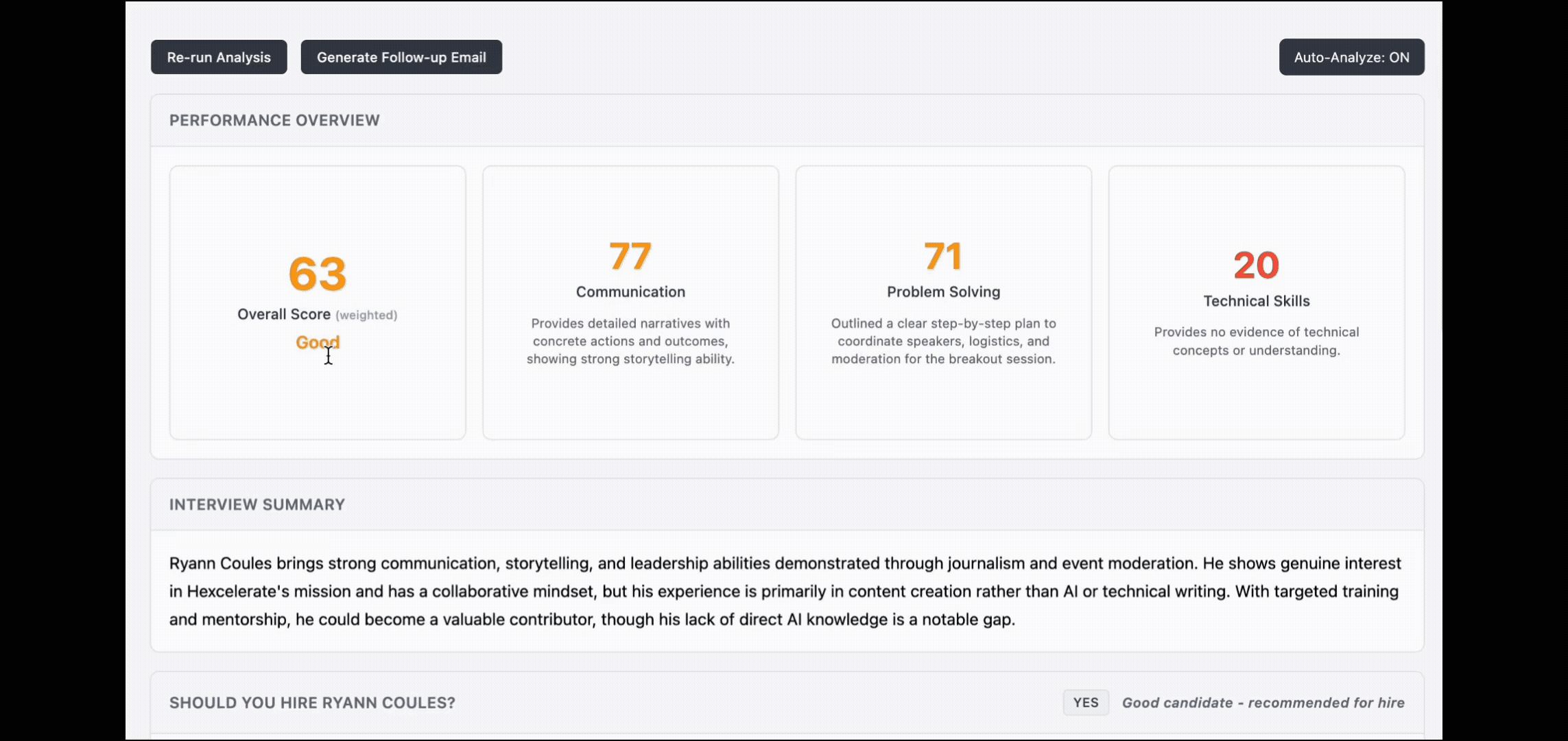Screen dimensions: 1568x741
Task: Click the Re-run Analysis button
Action: pos(219,58)
